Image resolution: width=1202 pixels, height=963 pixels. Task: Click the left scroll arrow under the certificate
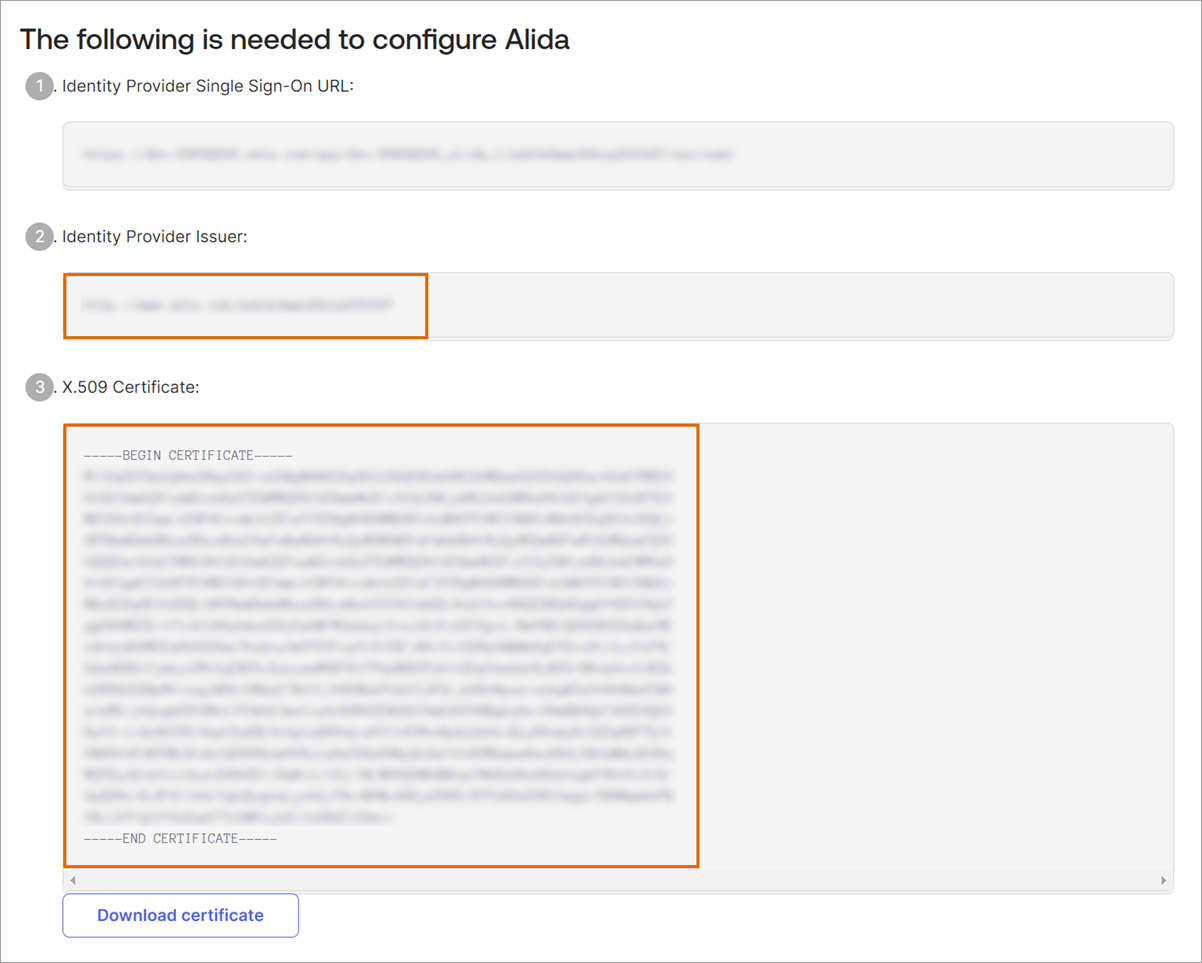[x=72, y=880]
